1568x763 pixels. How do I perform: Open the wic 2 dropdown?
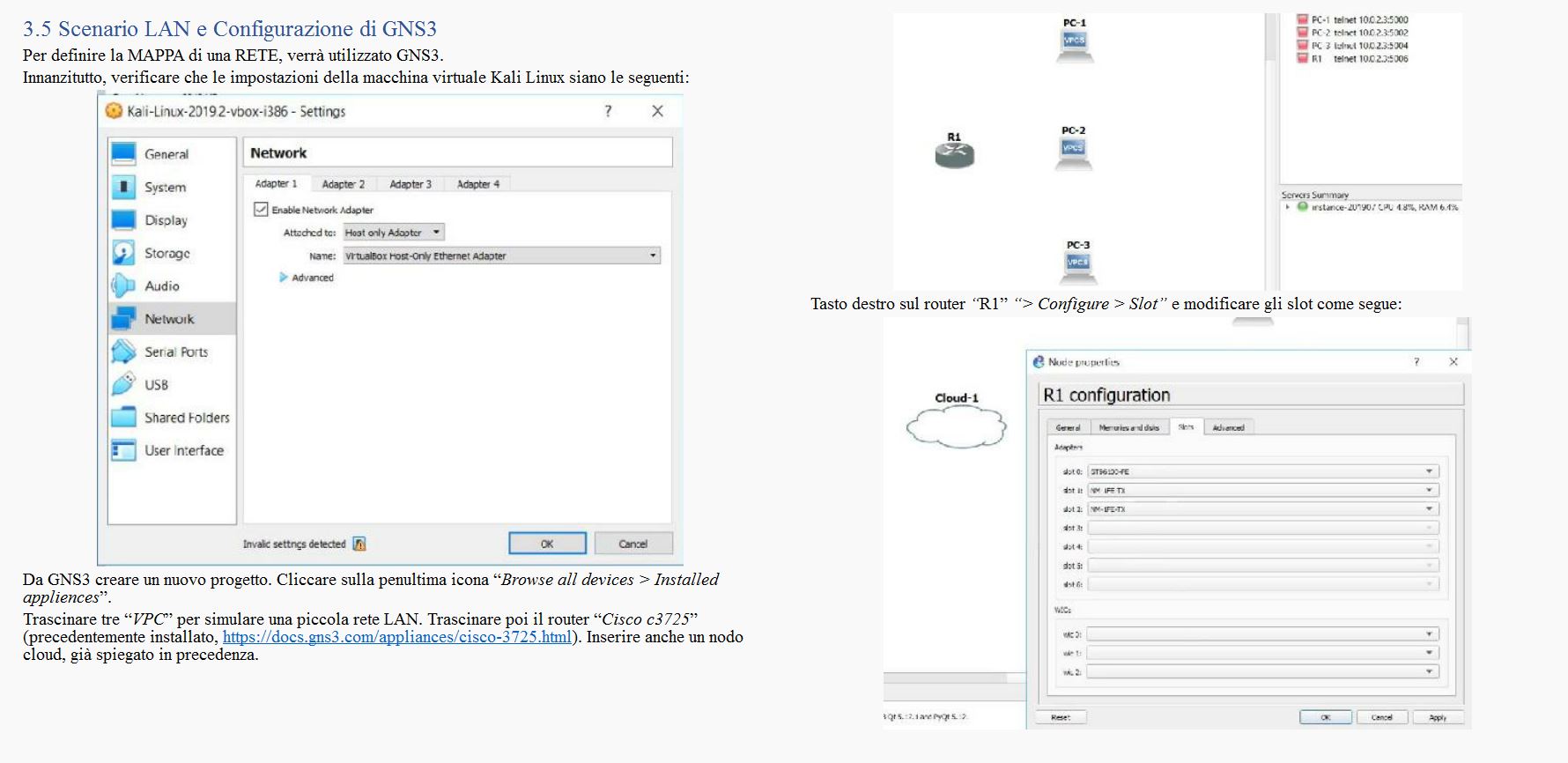coord(1263,671)
